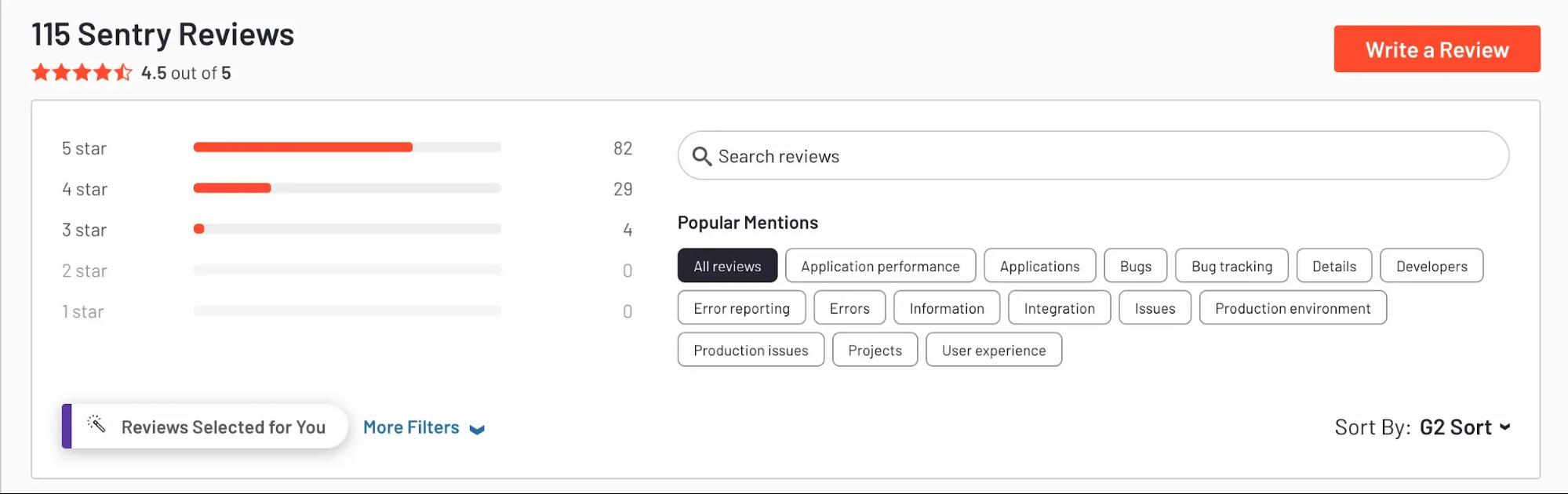Filter reviews by Bug tracking

pyautogui.click(x=1231, y=266)
